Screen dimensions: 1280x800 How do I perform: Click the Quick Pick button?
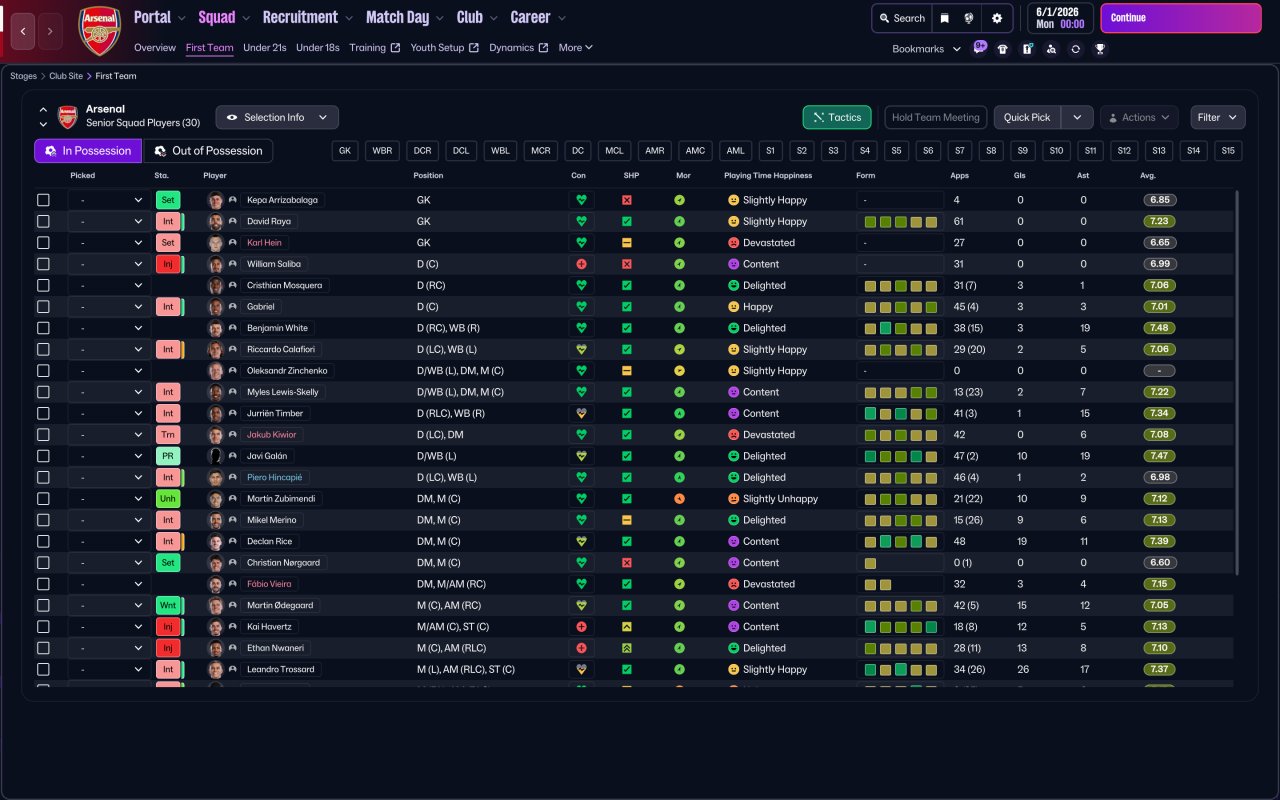[1027, 117]
